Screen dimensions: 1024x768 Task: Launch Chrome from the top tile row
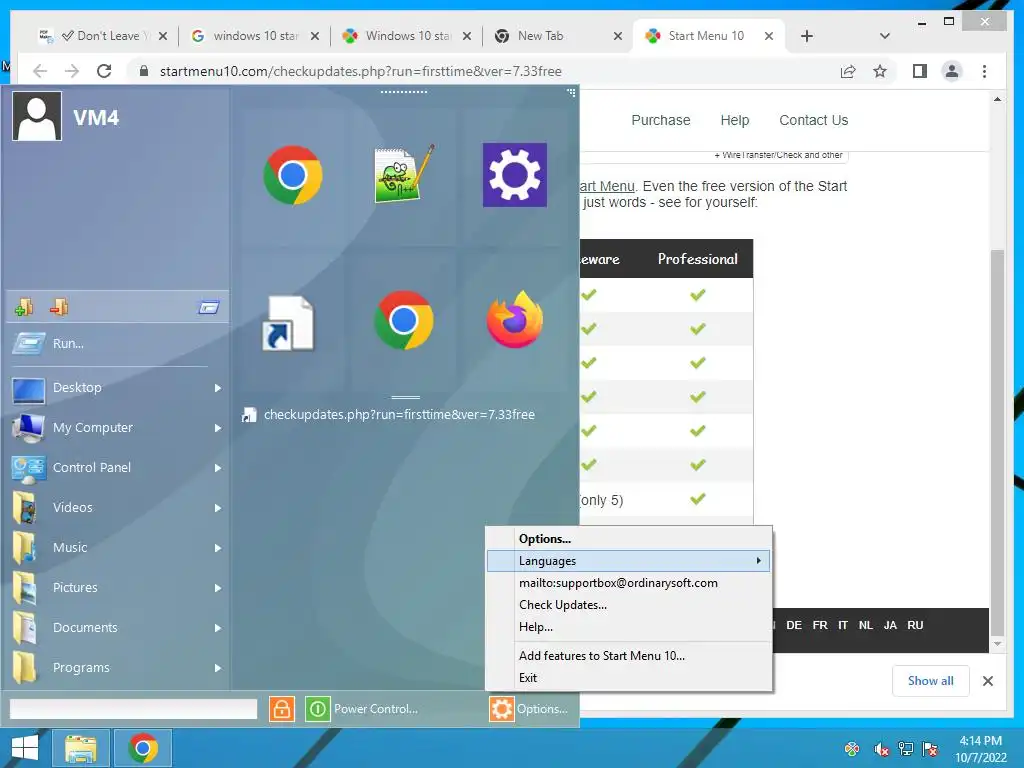pyautogui.click(x=293, y=174)
